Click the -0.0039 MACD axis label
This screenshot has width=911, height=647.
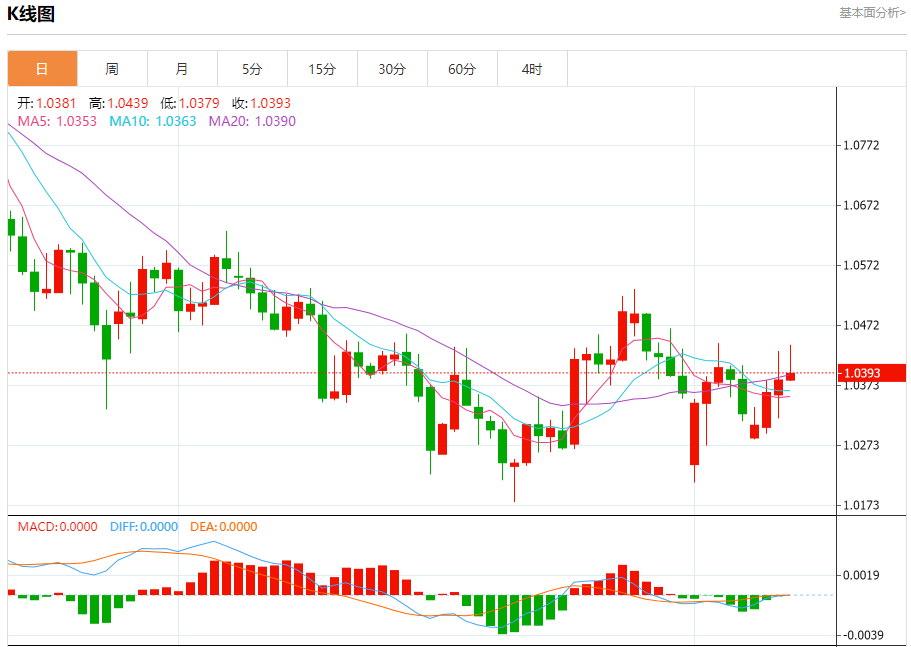[x=861, y=636]
